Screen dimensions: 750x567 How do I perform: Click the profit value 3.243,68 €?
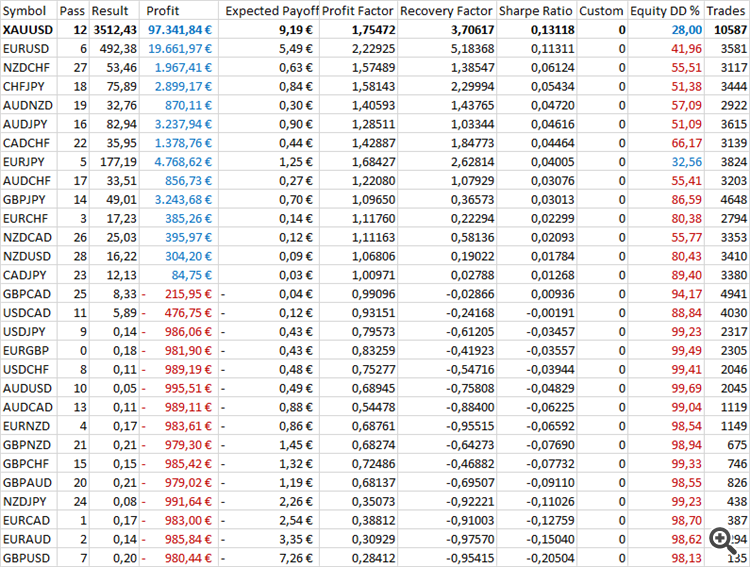(183, 200)
